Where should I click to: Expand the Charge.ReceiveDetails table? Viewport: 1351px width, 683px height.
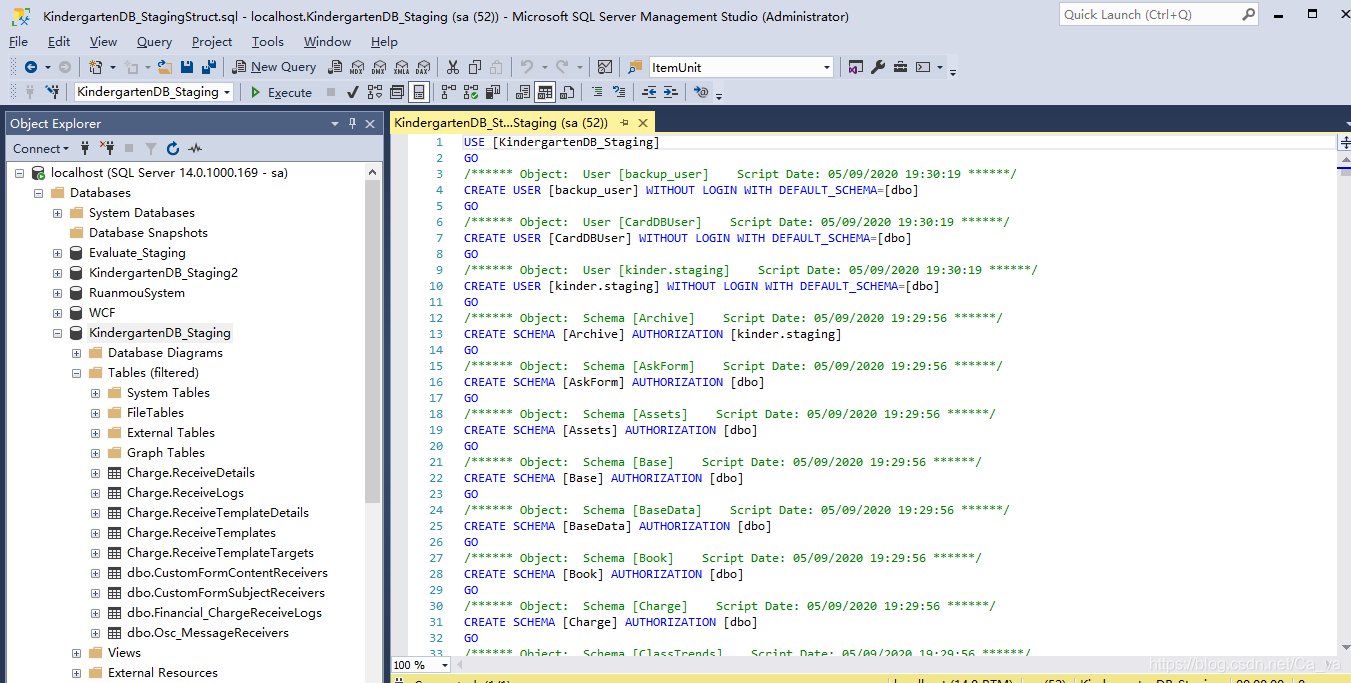click(x=95, y=473)
